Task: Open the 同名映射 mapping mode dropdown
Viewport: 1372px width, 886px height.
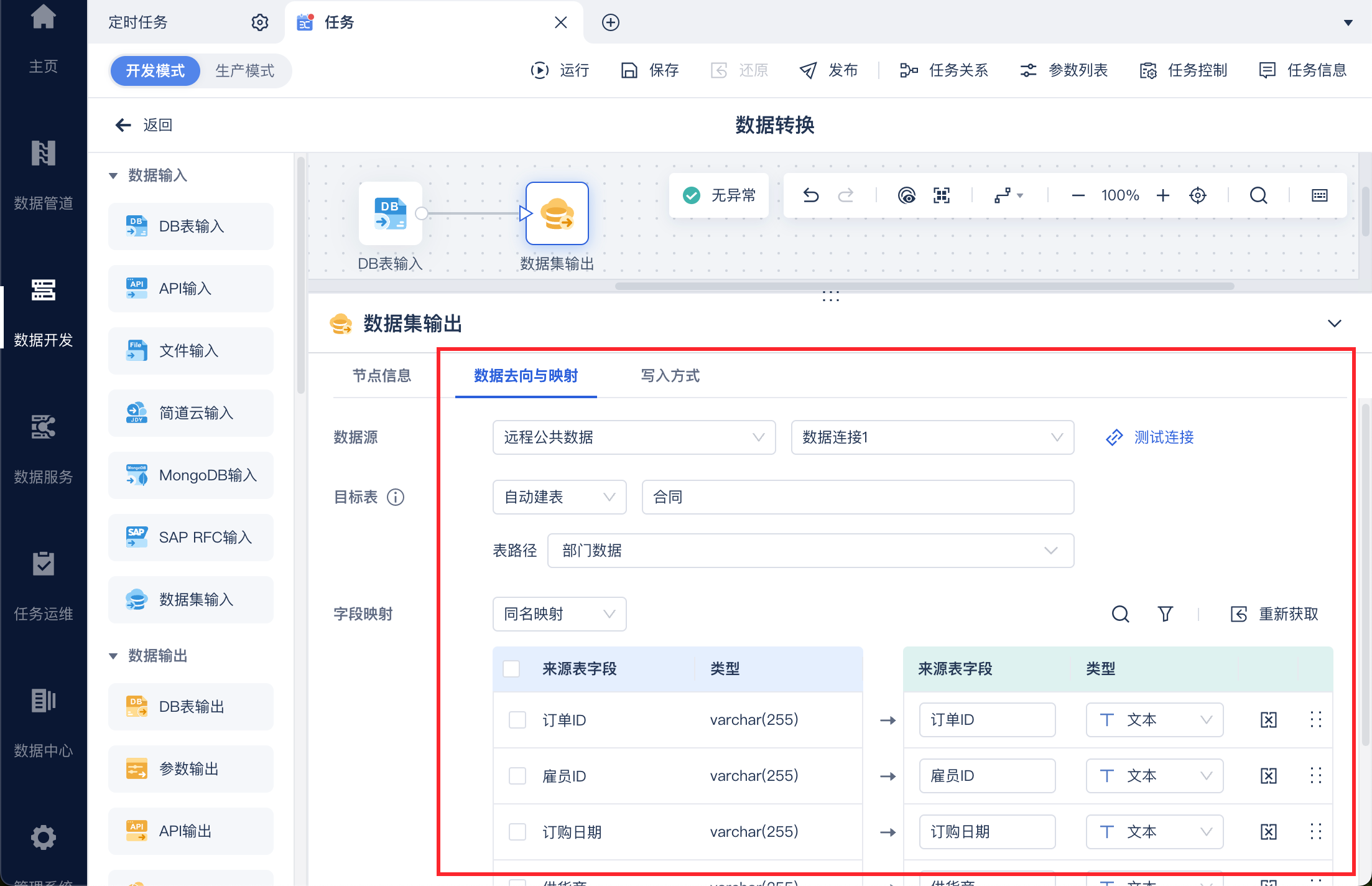Action: pyautogui.click(x=559, y=614)
